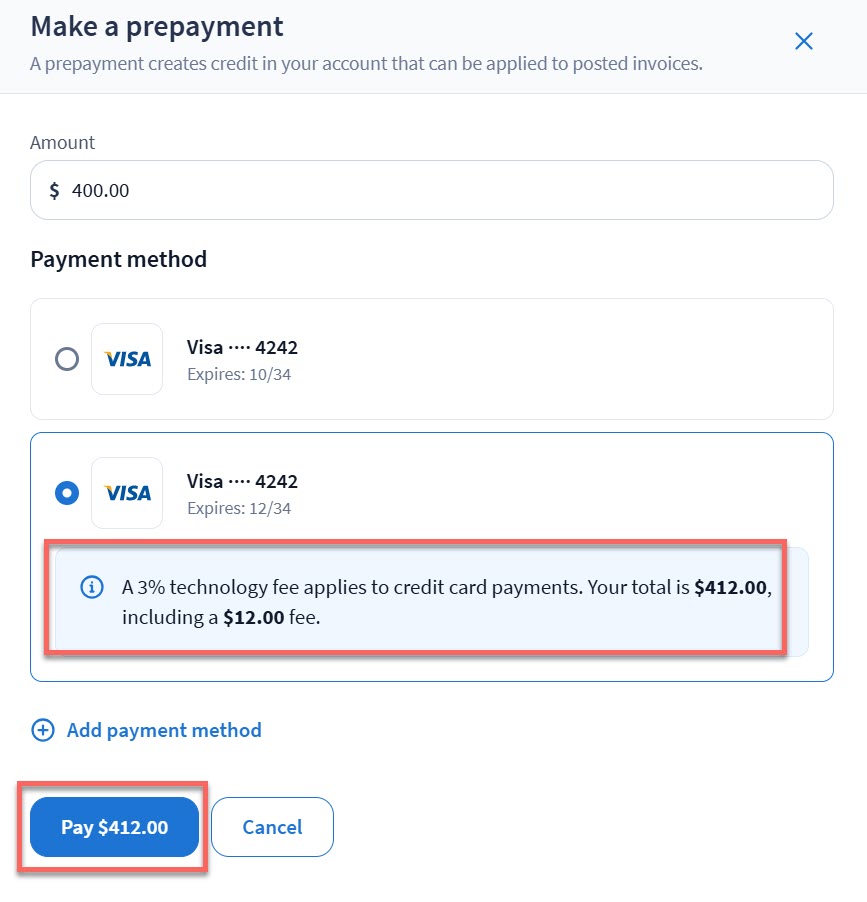Screen dimensions: 867x902
Task: Click the bold $12.00 fee amount
Action: click(253, 617)
